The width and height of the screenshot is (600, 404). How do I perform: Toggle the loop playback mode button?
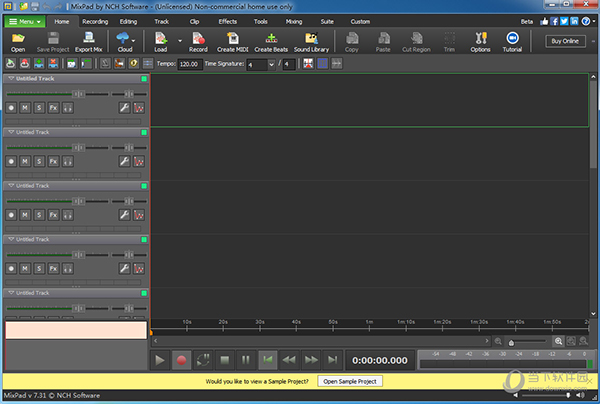pos(203,360)
